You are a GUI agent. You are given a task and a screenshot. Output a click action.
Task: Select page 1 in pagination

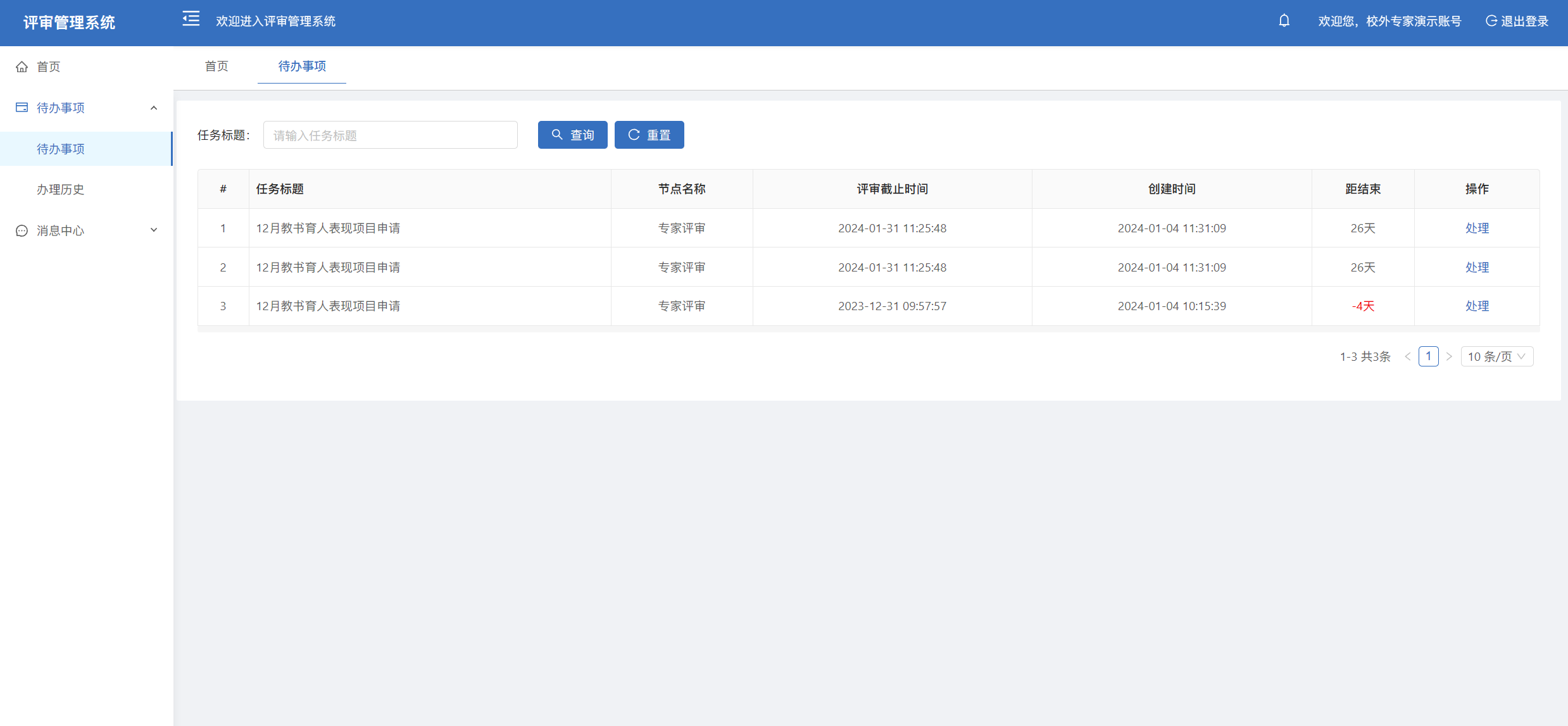coord(1428,356)
